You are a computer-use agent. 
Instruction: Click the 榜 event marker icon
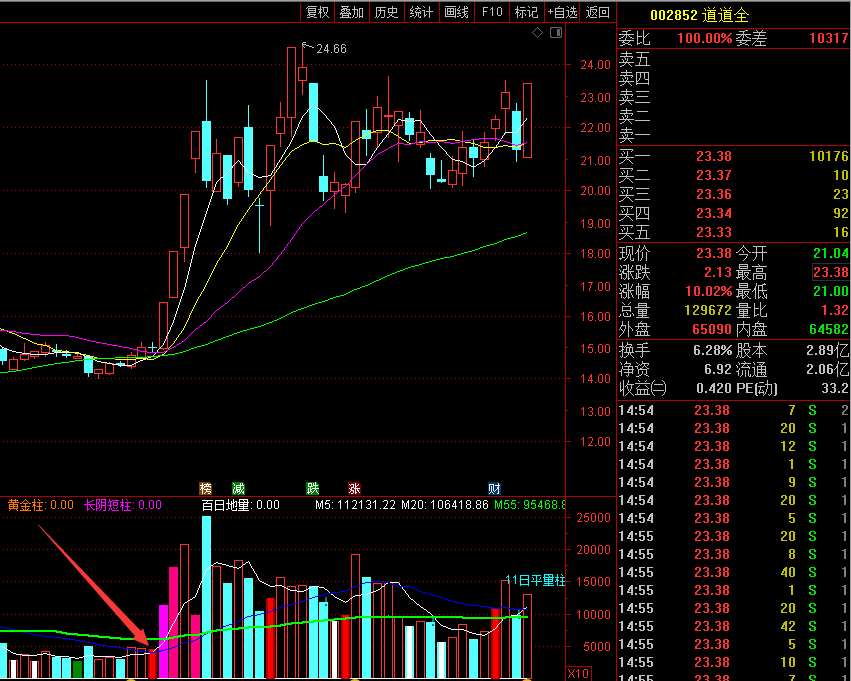205,488
